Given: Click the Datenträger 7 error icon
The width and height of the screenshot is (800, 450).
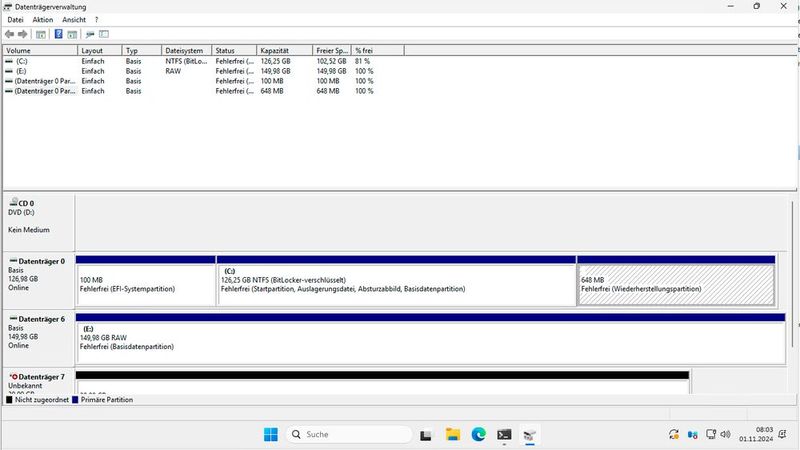Looking at the screenshot, I should [14, 377].
